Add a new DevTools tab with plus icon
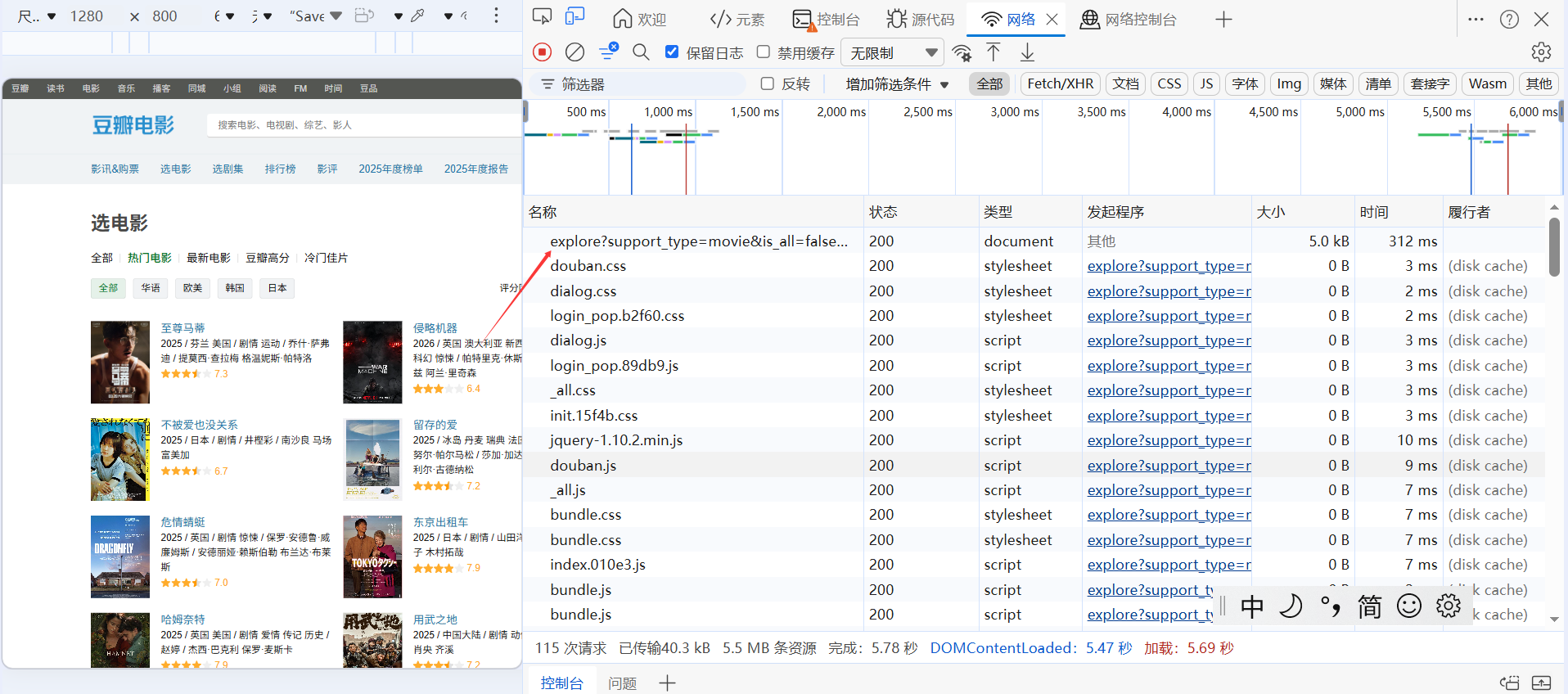The width and height of the screenshot is (1568, 694). pyautogui.click(x=1223, y=20)
